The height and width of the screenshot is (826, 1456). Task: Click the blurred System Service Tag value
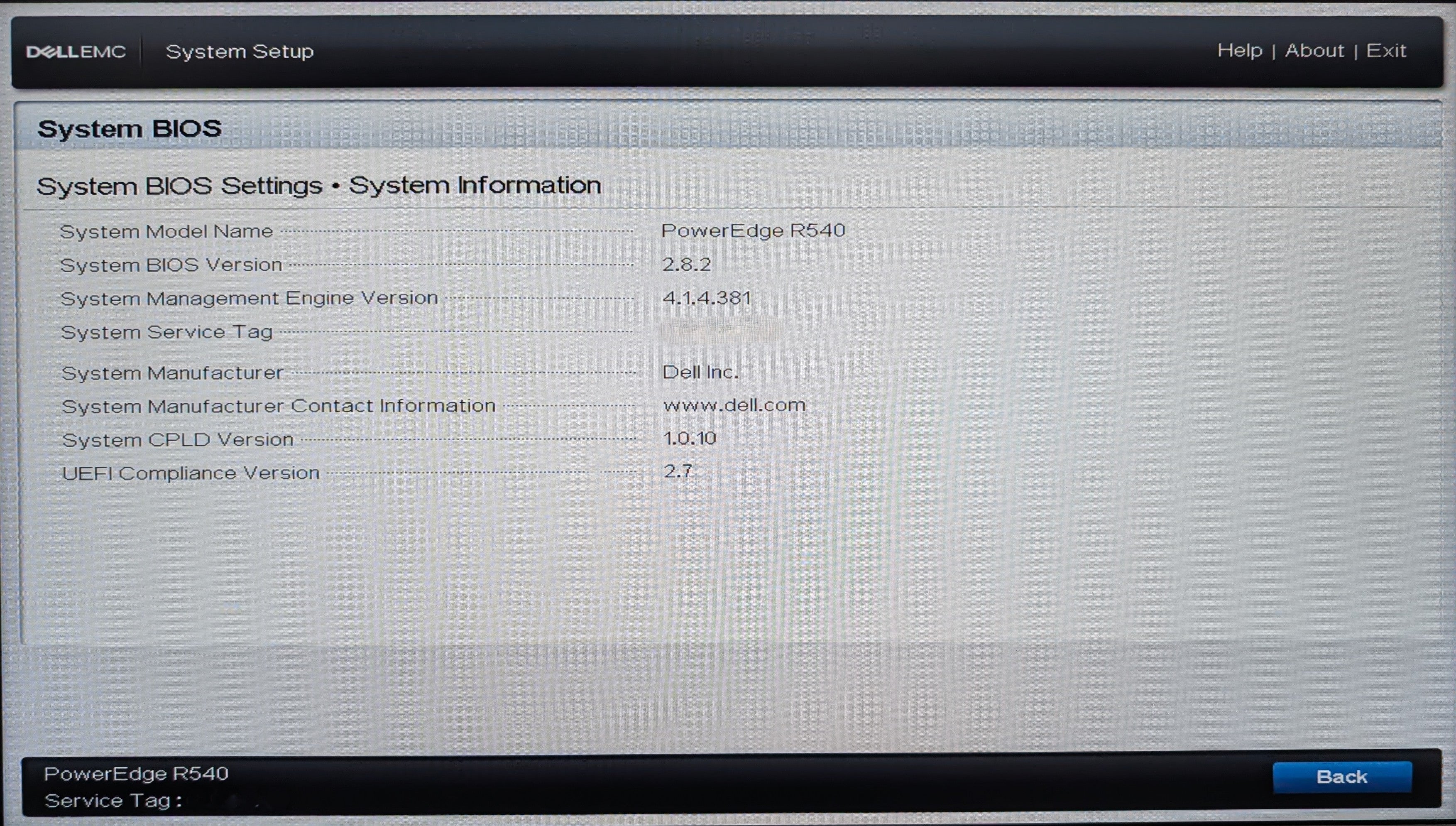(x=721, y=331)
